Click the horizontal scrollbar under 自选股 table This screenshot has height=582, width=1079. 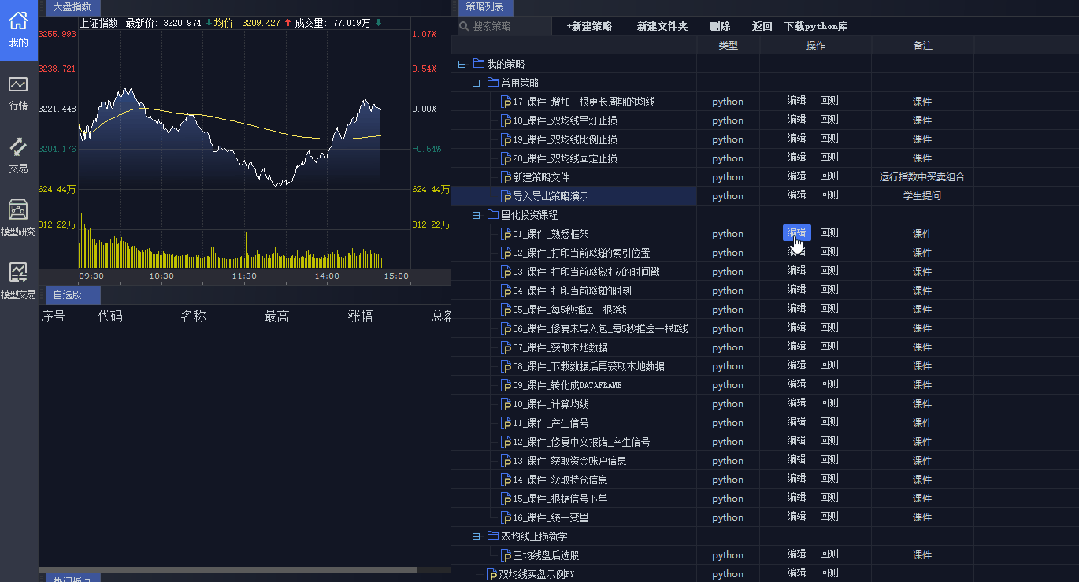(x=228, y=570)
